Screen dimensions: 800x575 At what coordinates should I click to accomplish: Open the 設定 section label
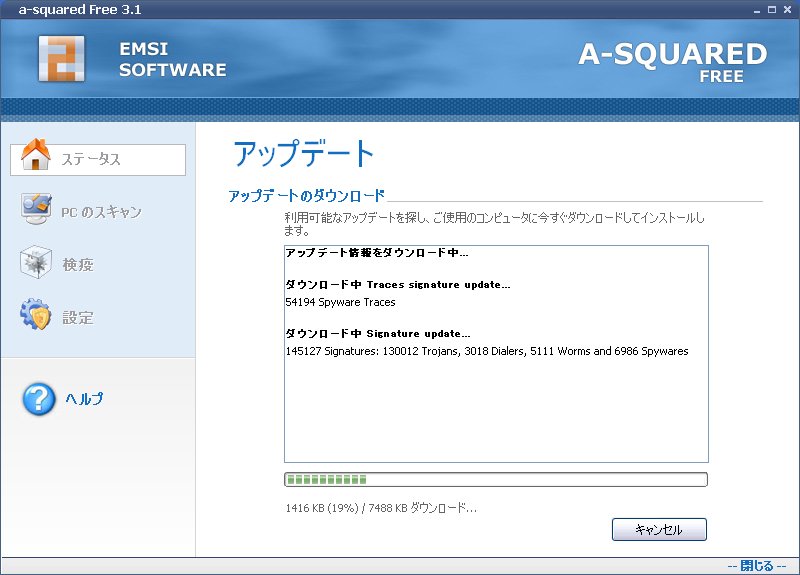78,317
